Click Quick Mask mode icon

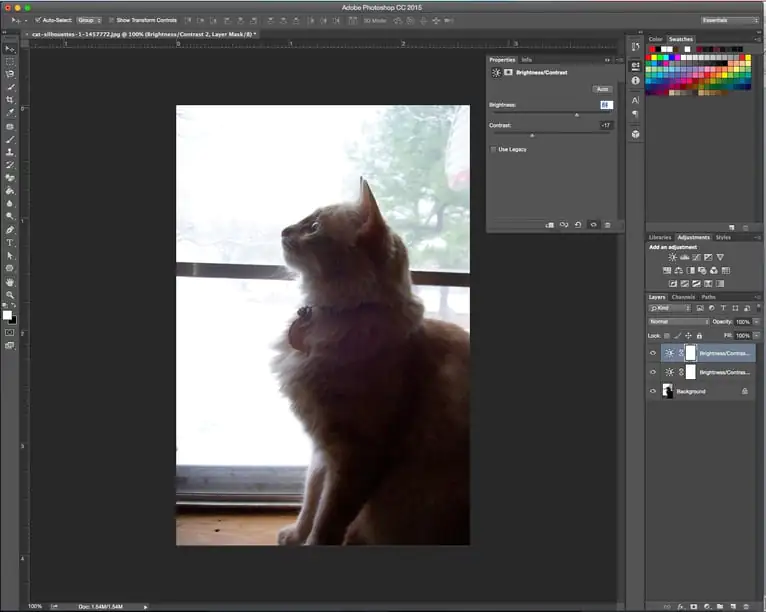10,333
